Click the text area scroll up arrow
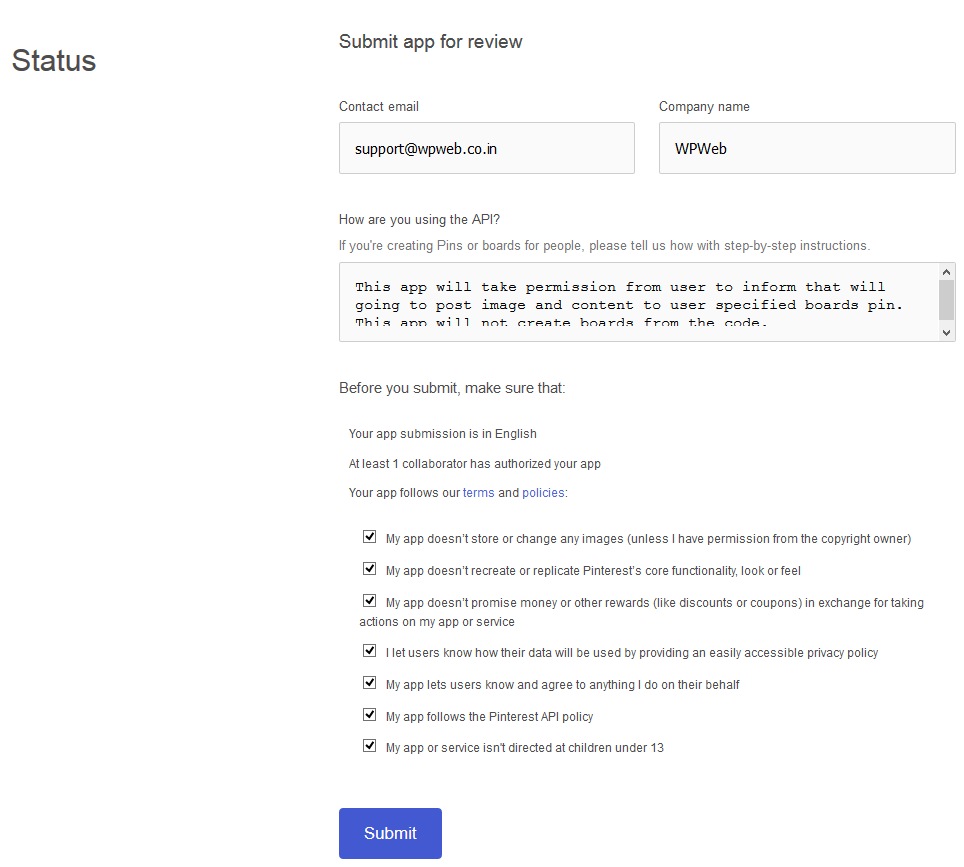The height and width of the screenshot is (867, 964). pos(947,271)
